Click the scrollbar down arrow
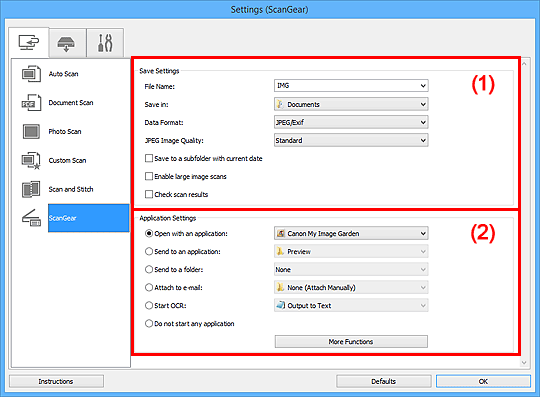Viewport: 540px width, 397px height. 524,362
